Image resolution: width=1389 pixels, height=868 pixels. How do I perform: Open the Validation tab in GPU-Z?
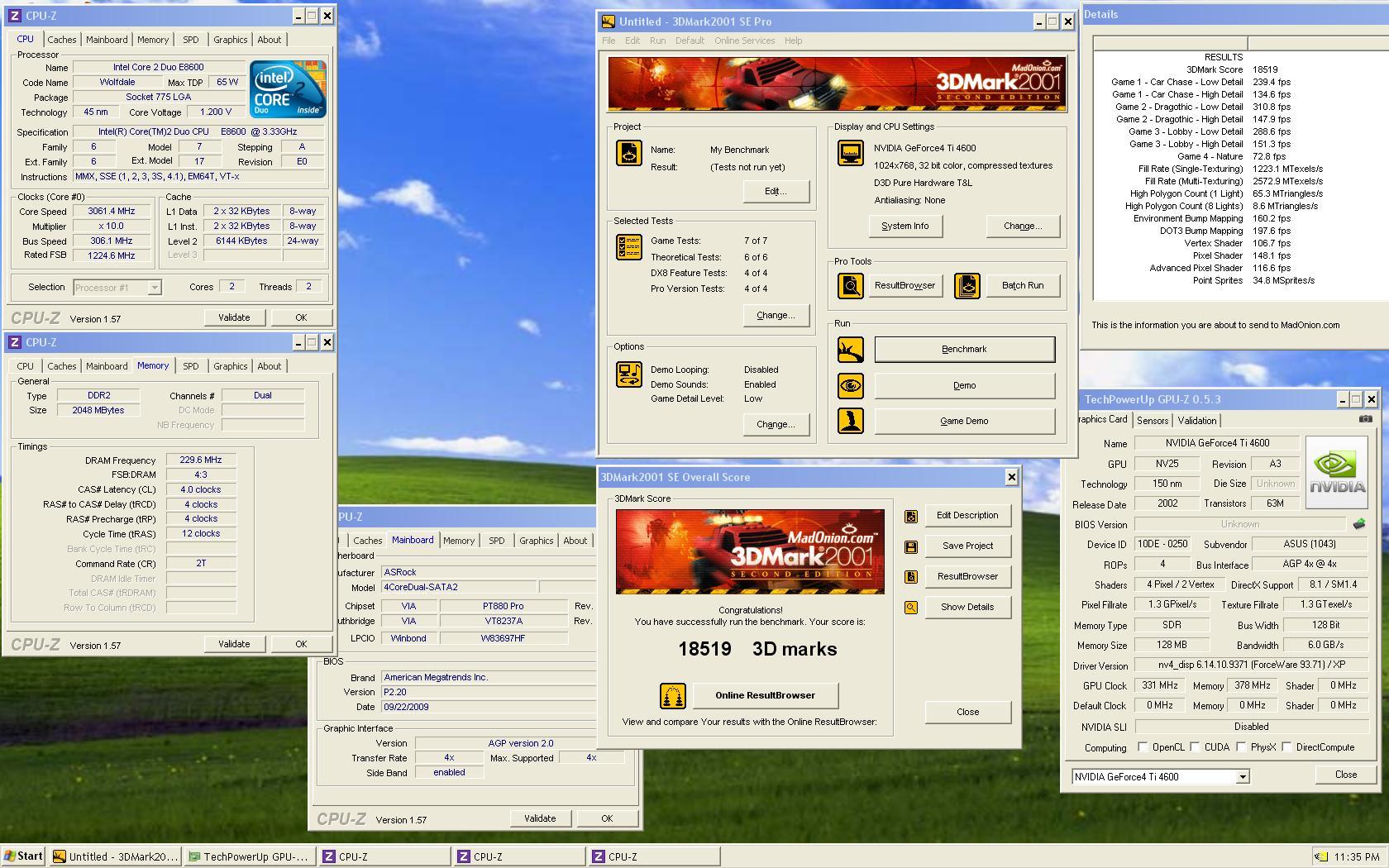tap(1197, 421)
